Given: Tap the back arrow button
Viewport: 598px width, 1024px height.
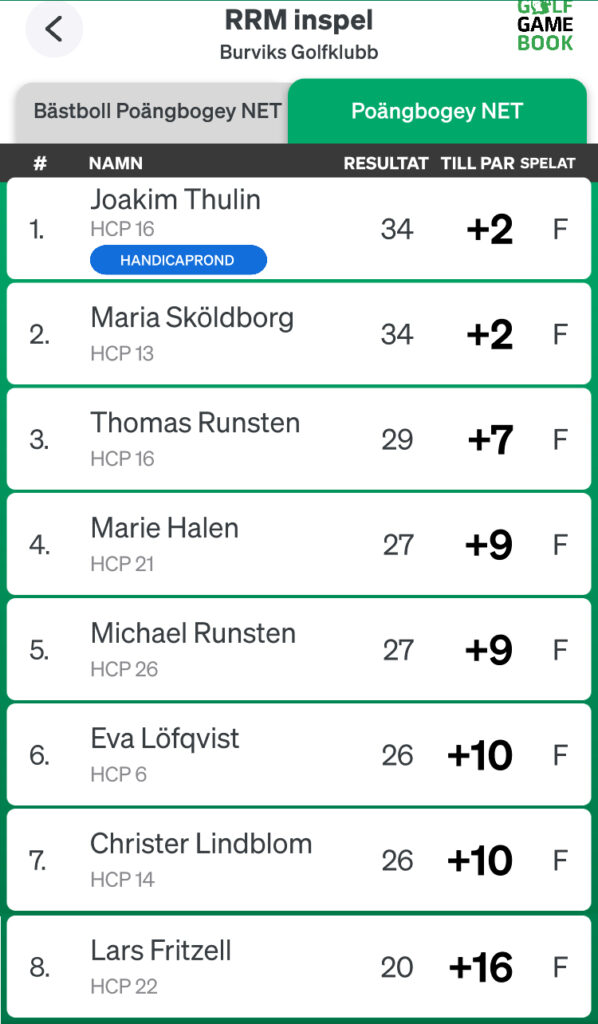Looking at the screenshot, I should [x=54, y=29].
